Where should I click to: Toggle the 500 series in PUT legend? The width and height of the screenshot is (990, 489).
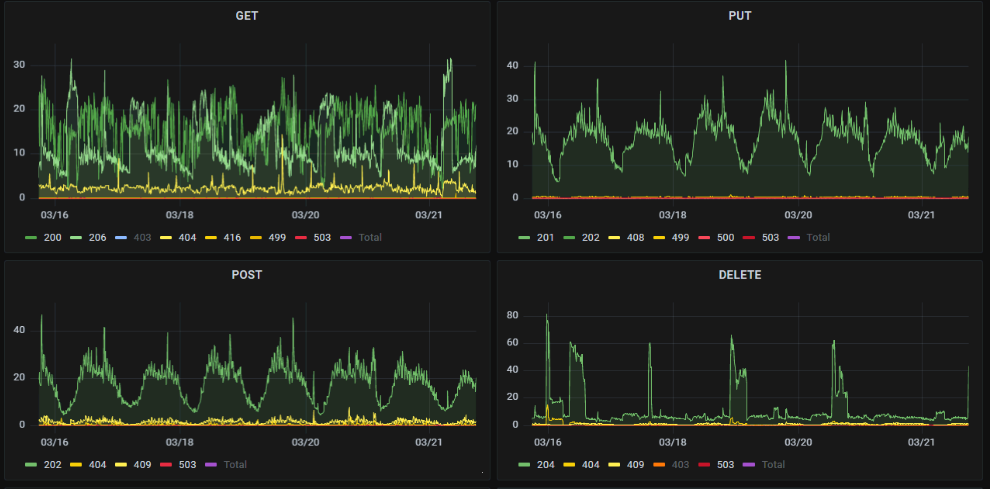click(725, 238)
